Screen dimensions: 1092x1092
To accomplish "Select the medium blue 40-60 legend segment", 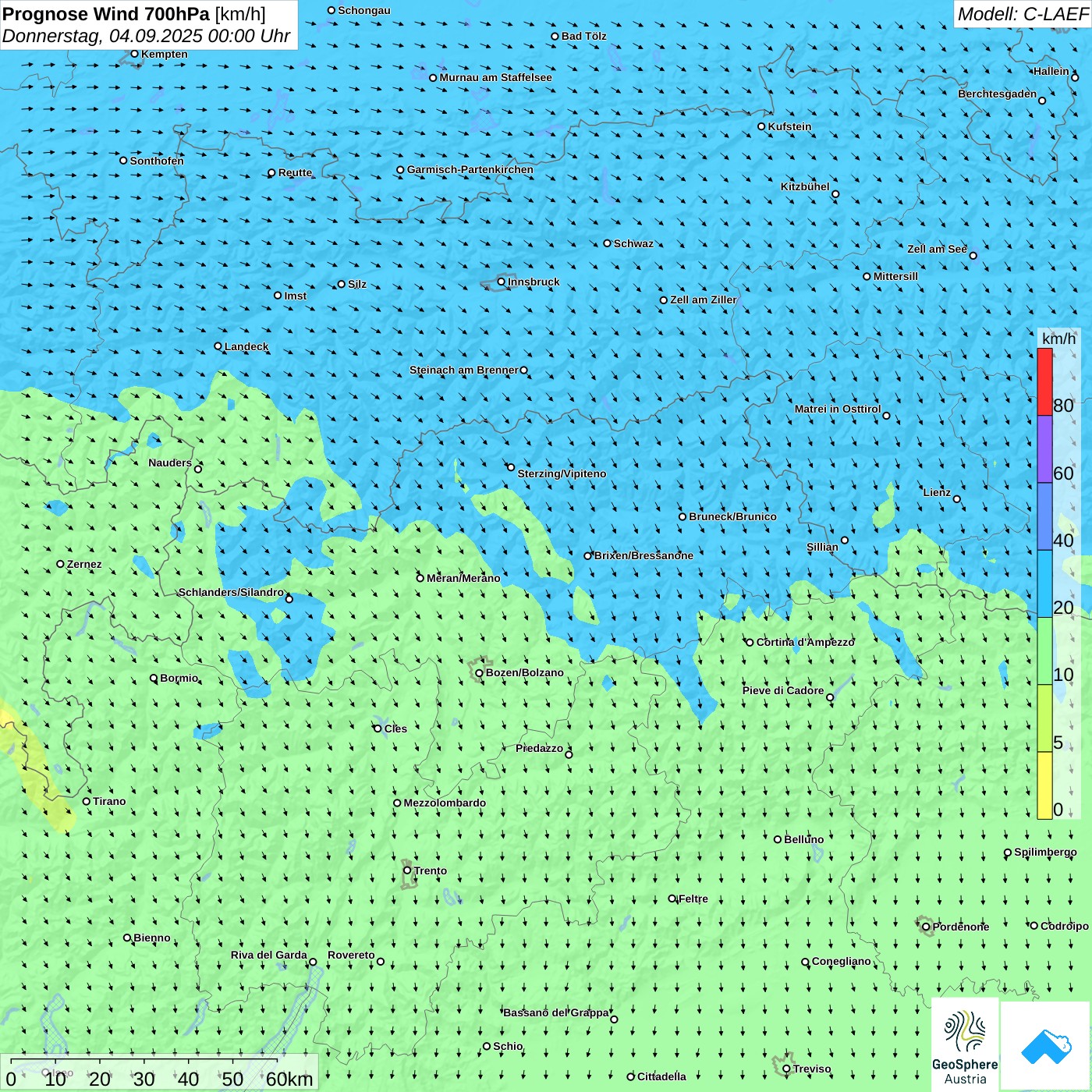I will click(1044, 517).
